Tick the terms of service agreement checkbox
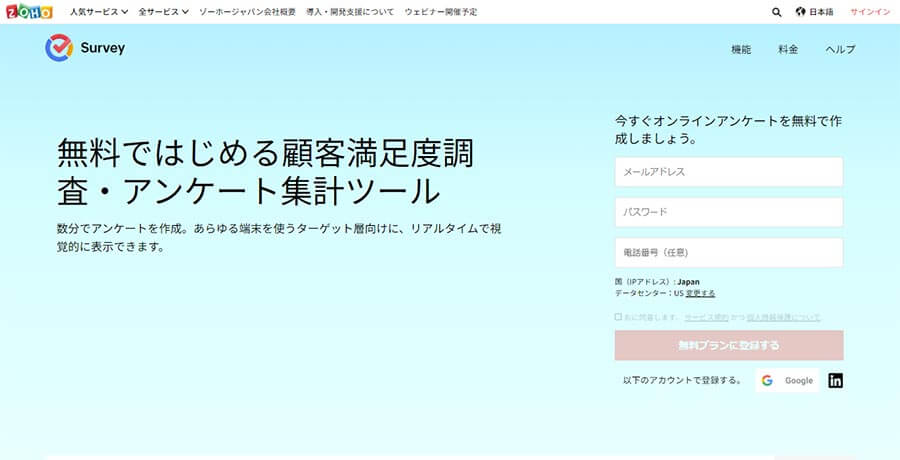The height and width of the screenshot is (460, 900). point(619,317)
